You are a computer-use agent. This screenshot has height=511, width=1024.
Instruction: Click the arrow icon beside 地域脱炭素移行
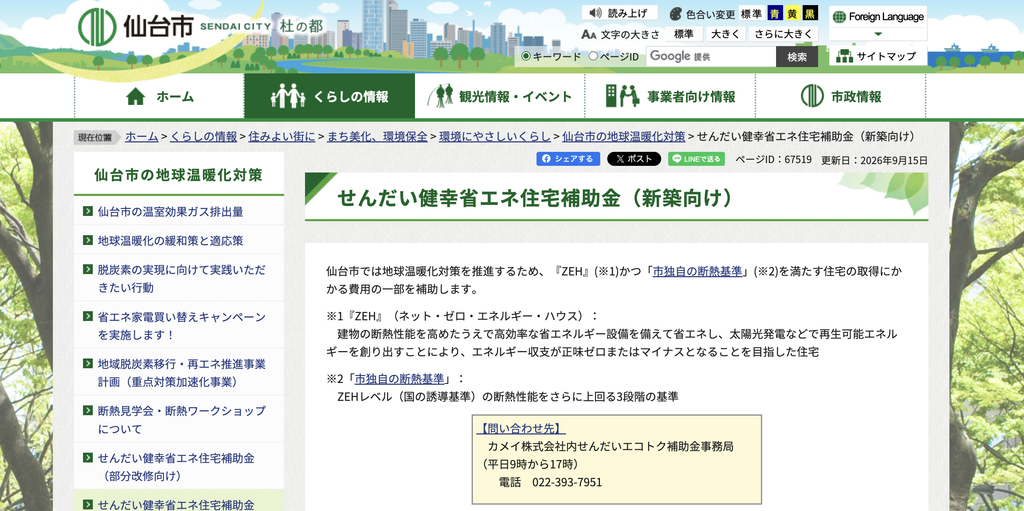point(88,363)
